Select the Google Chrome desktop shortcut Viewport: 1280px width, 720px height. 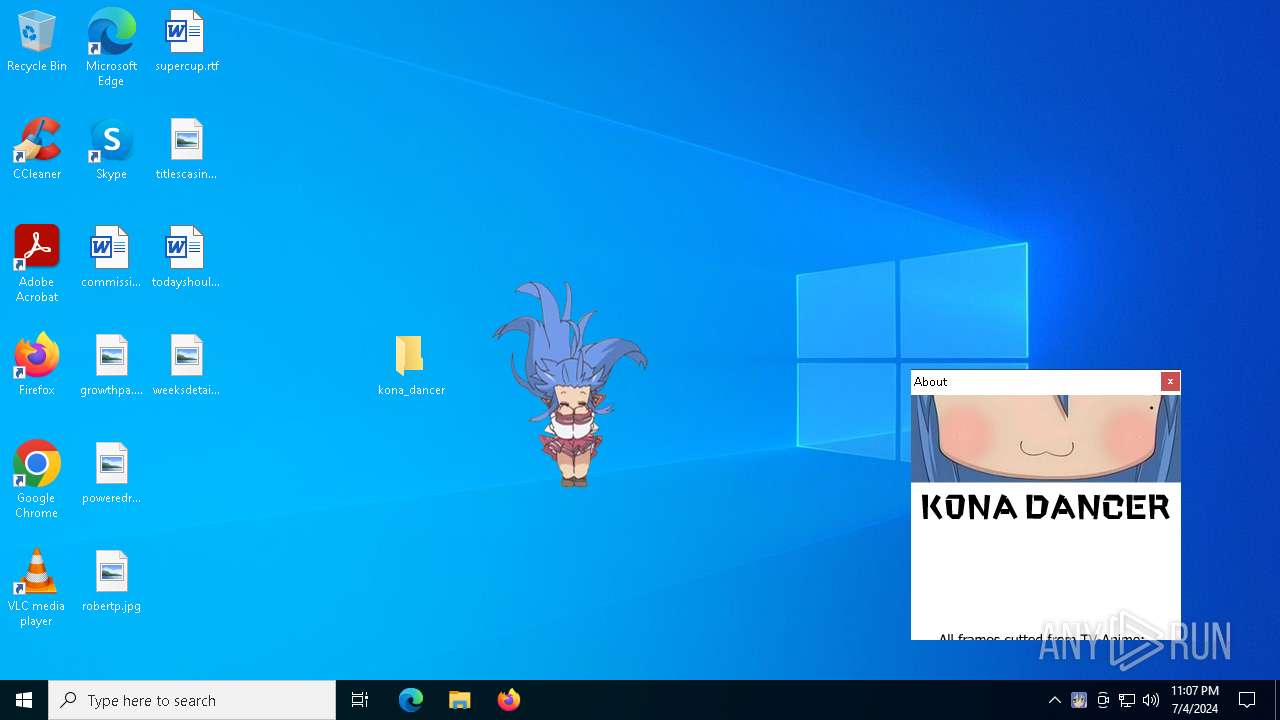click(x=37, y=480)
